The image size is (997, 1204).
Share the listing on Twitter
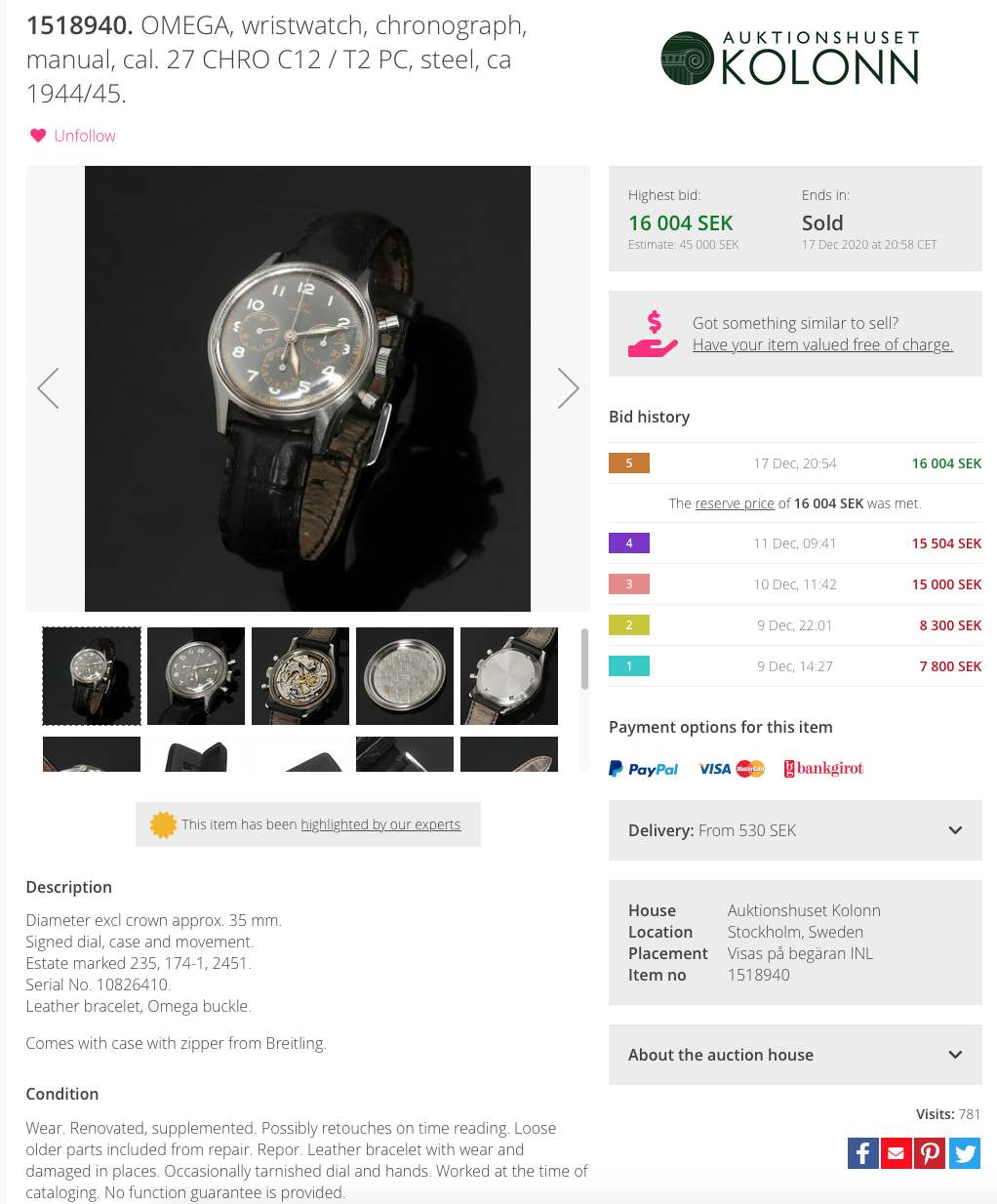coord(965,1153)
